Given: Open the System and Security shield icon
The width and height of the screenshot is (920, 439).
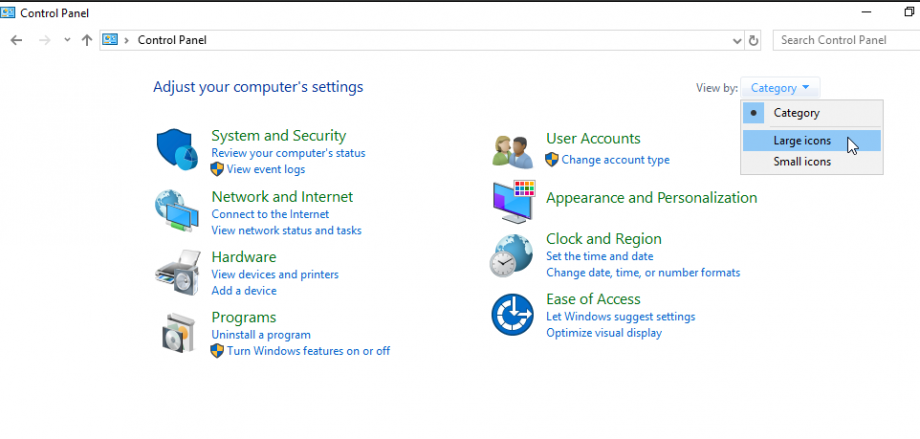Looking at the screenshot, I should coord(177,150).
